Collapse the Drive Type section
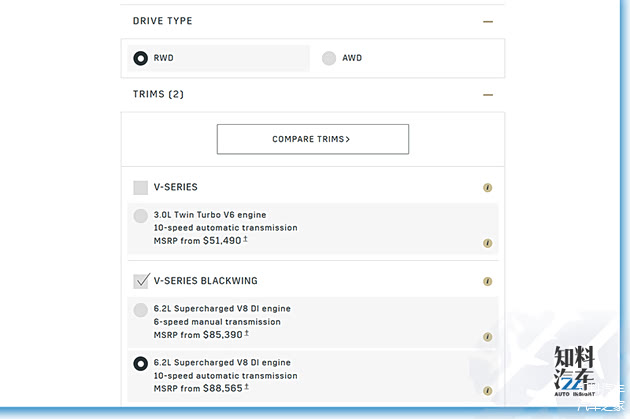630x419 pixels. 488,20
